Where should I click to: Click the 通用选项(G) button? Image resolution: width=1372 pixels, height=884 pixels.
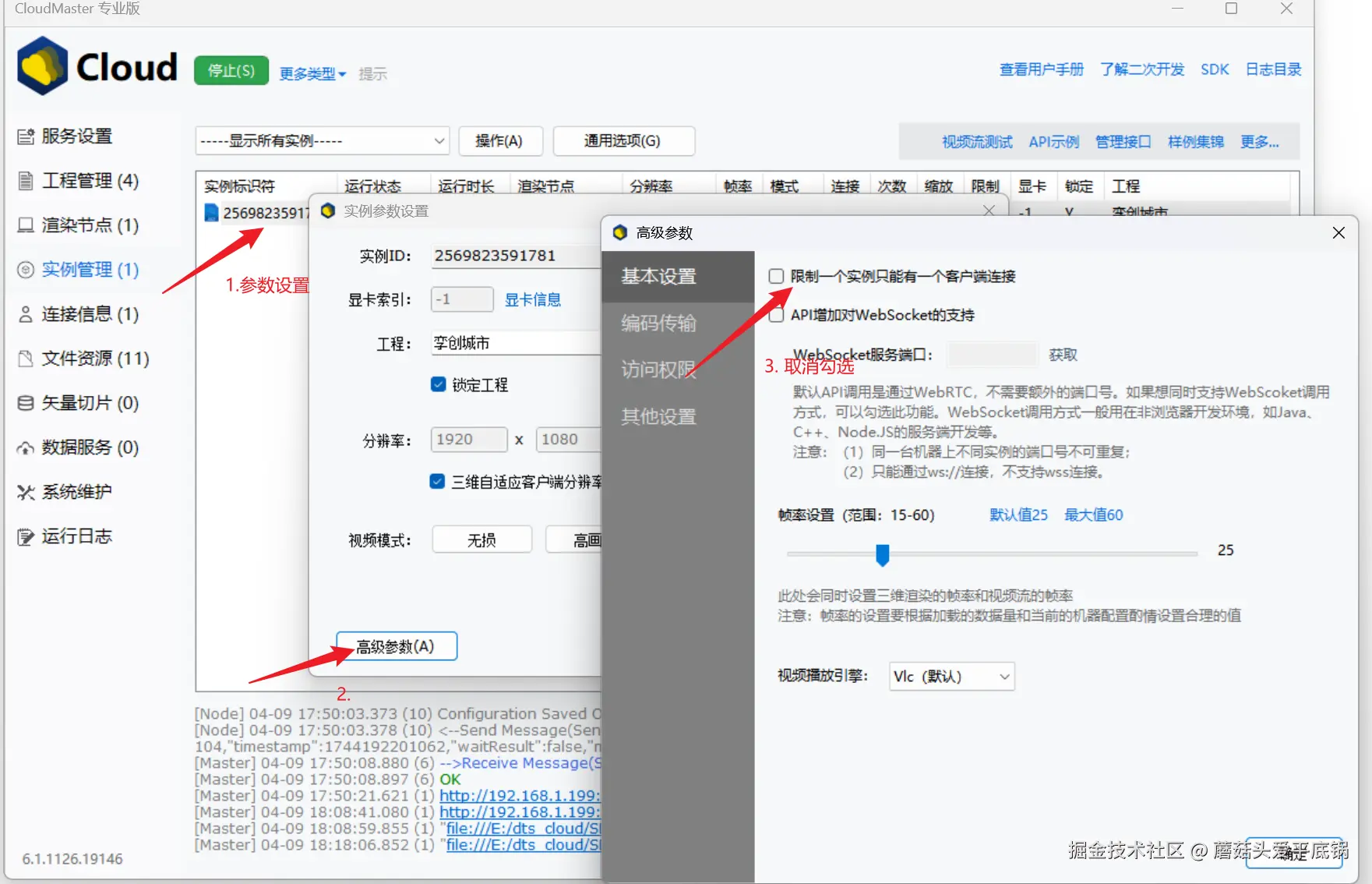point(623,141)
